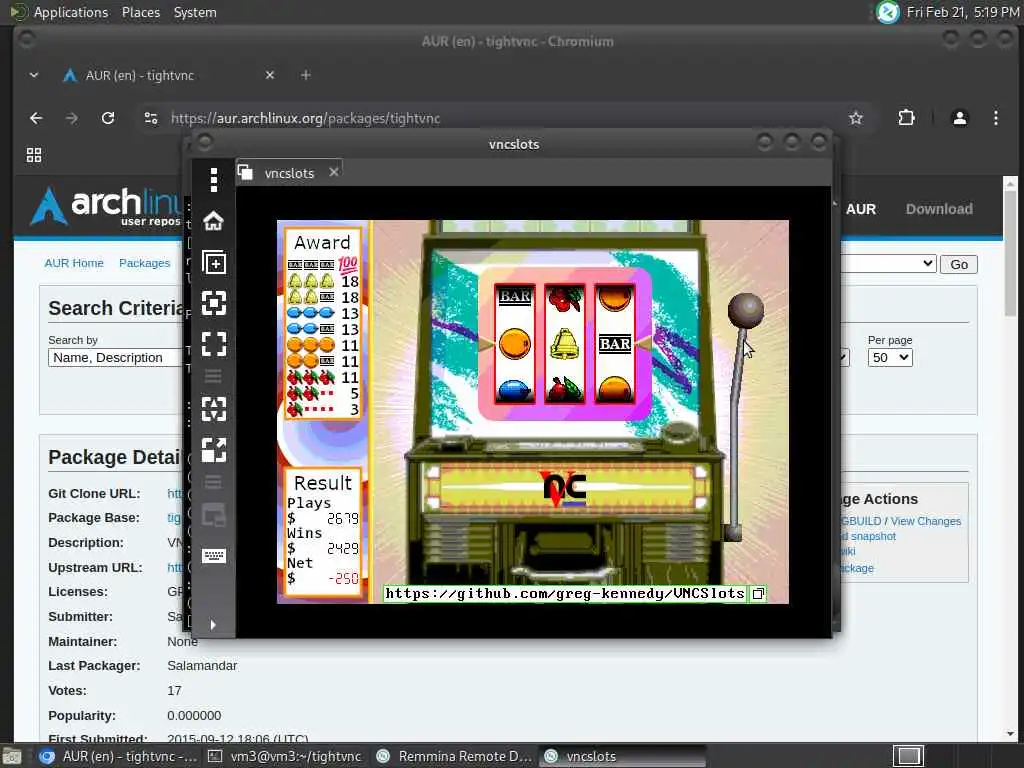
Task: Click the show desktop icon in taskbar
Action: point(11,756)
